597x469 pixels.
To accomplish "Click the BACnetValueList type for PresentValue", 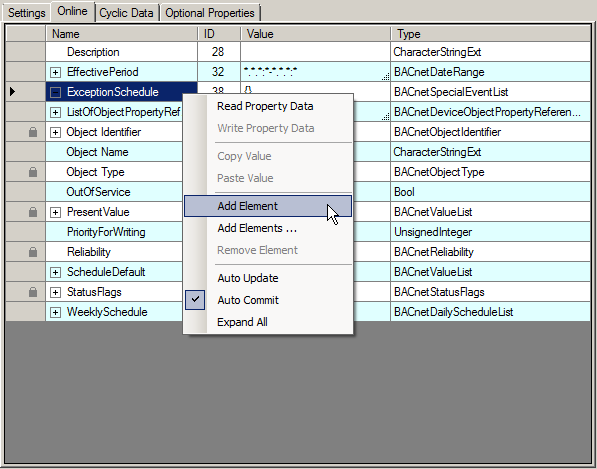I will (x=490, y=212).
